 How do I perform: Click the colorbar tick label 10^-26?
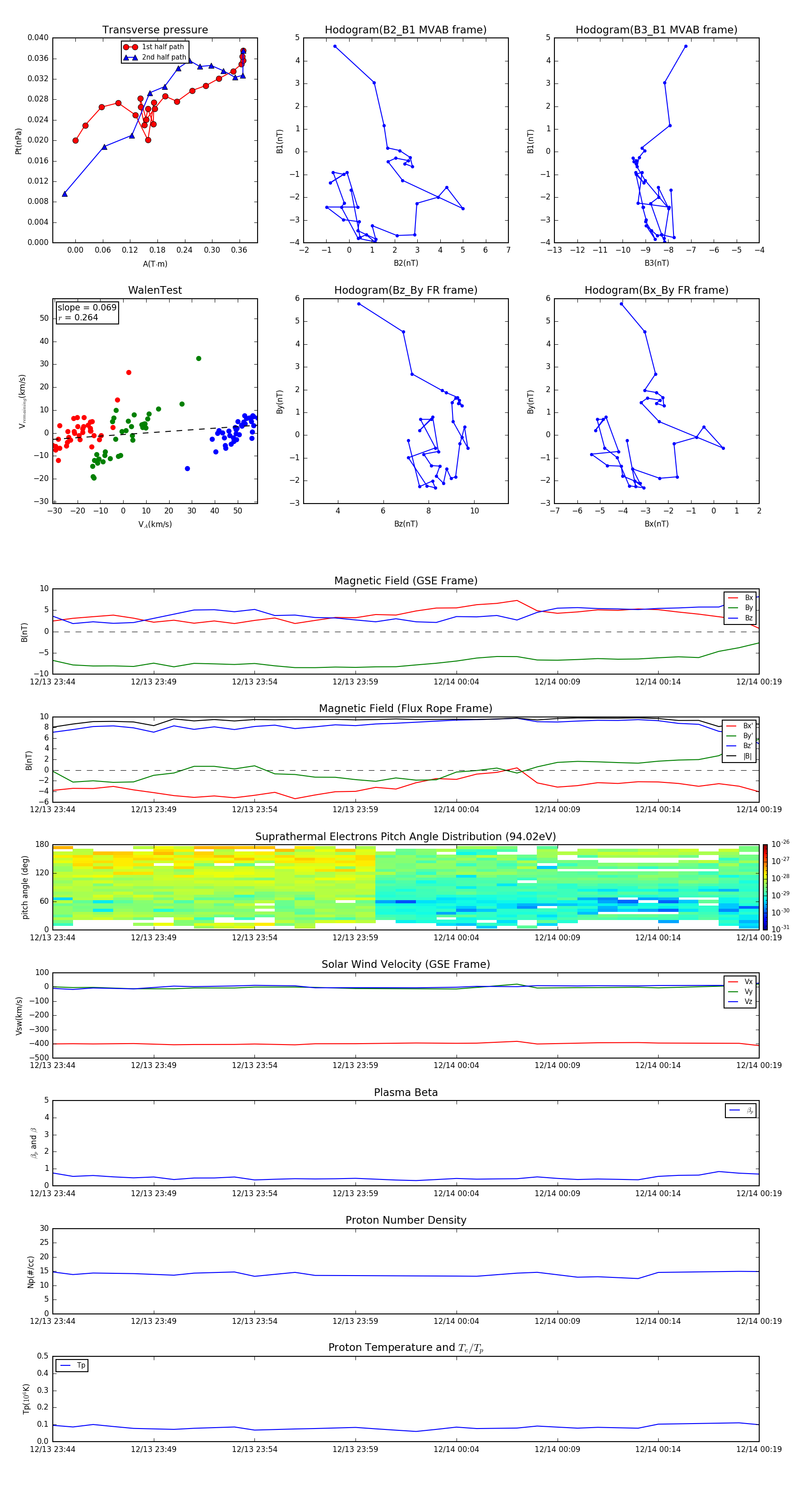[x=780, y=844]
